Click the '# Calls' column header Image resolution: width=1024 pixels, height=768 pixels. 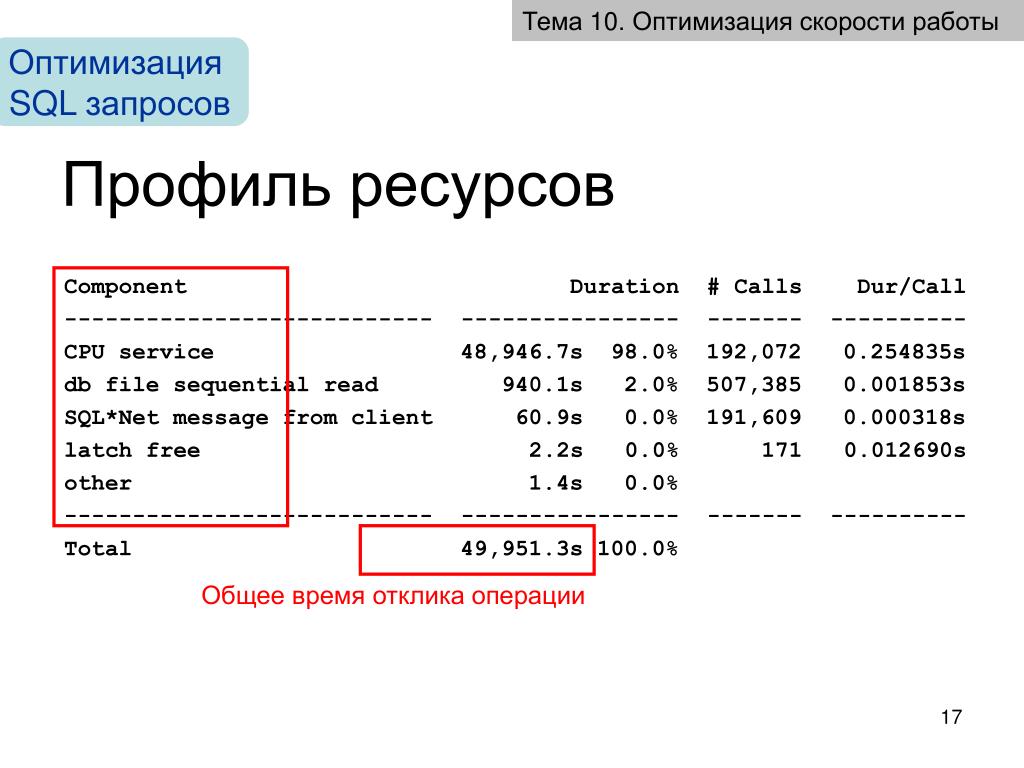(x=754, y=287)
